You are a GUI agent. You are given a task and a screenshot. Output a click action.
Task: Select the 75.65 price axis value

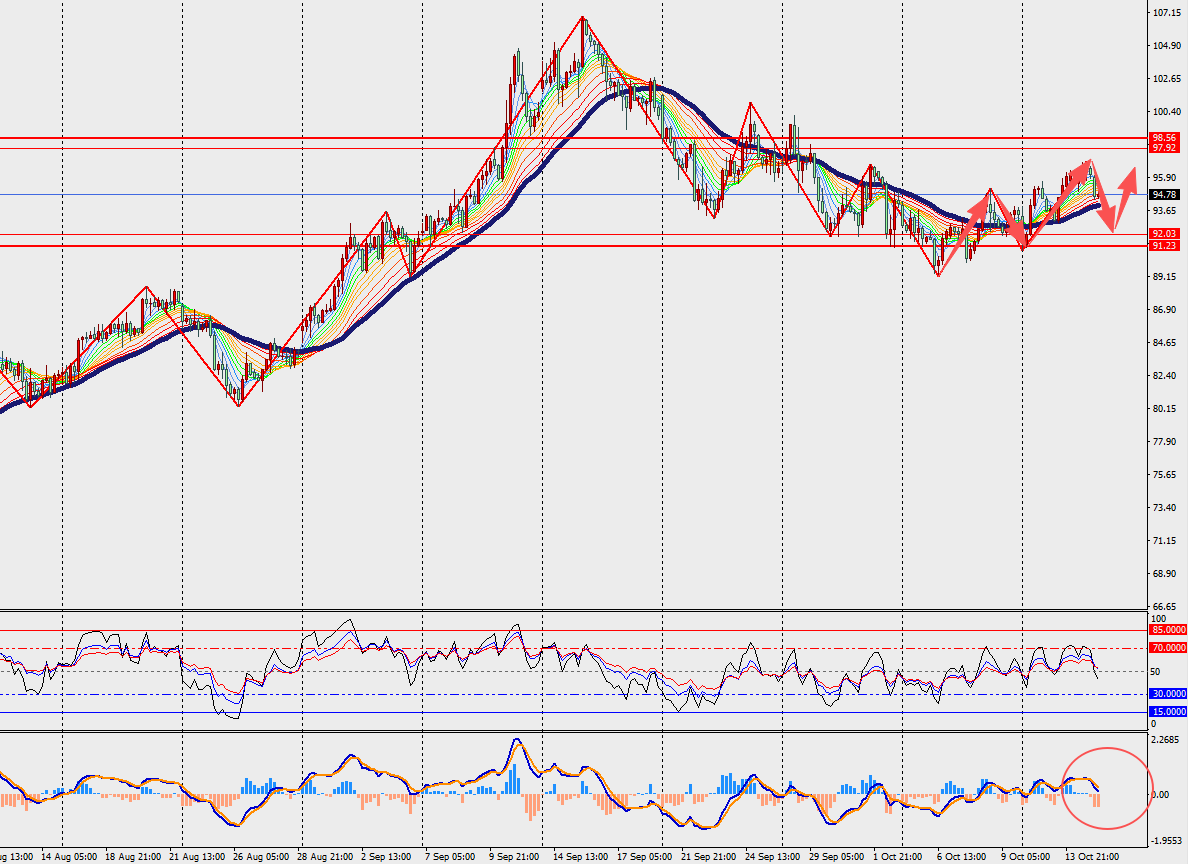coord(1165,475)
